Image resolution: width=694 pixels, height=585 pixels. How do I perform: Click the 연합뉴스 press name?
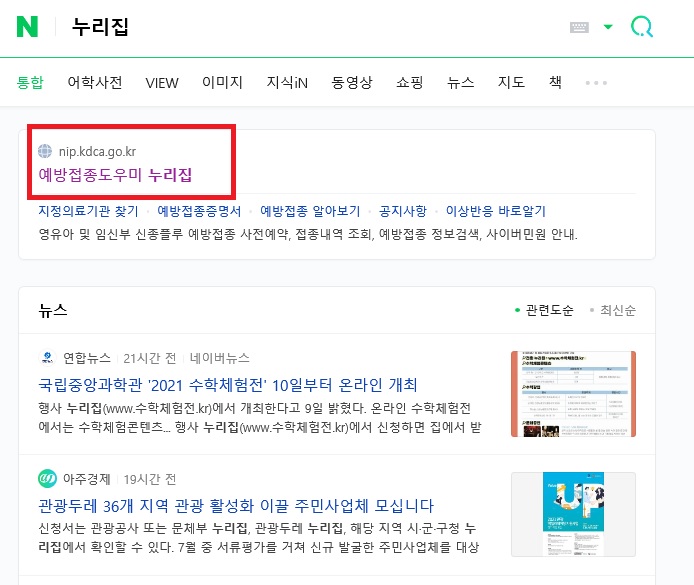coord(87,358)
